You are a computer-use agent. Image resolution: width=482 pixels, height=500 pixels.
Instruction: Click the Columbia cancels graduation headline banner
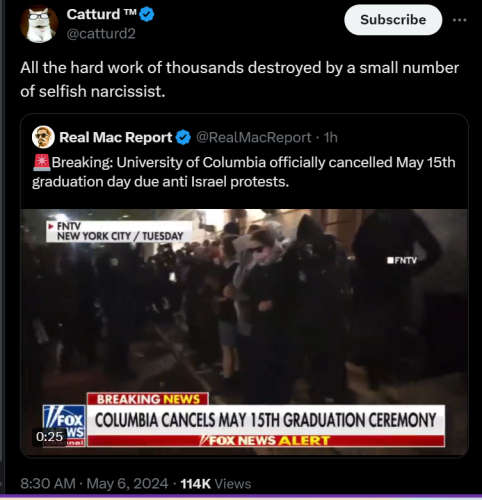pyautogui.click(x=266, y=420)
